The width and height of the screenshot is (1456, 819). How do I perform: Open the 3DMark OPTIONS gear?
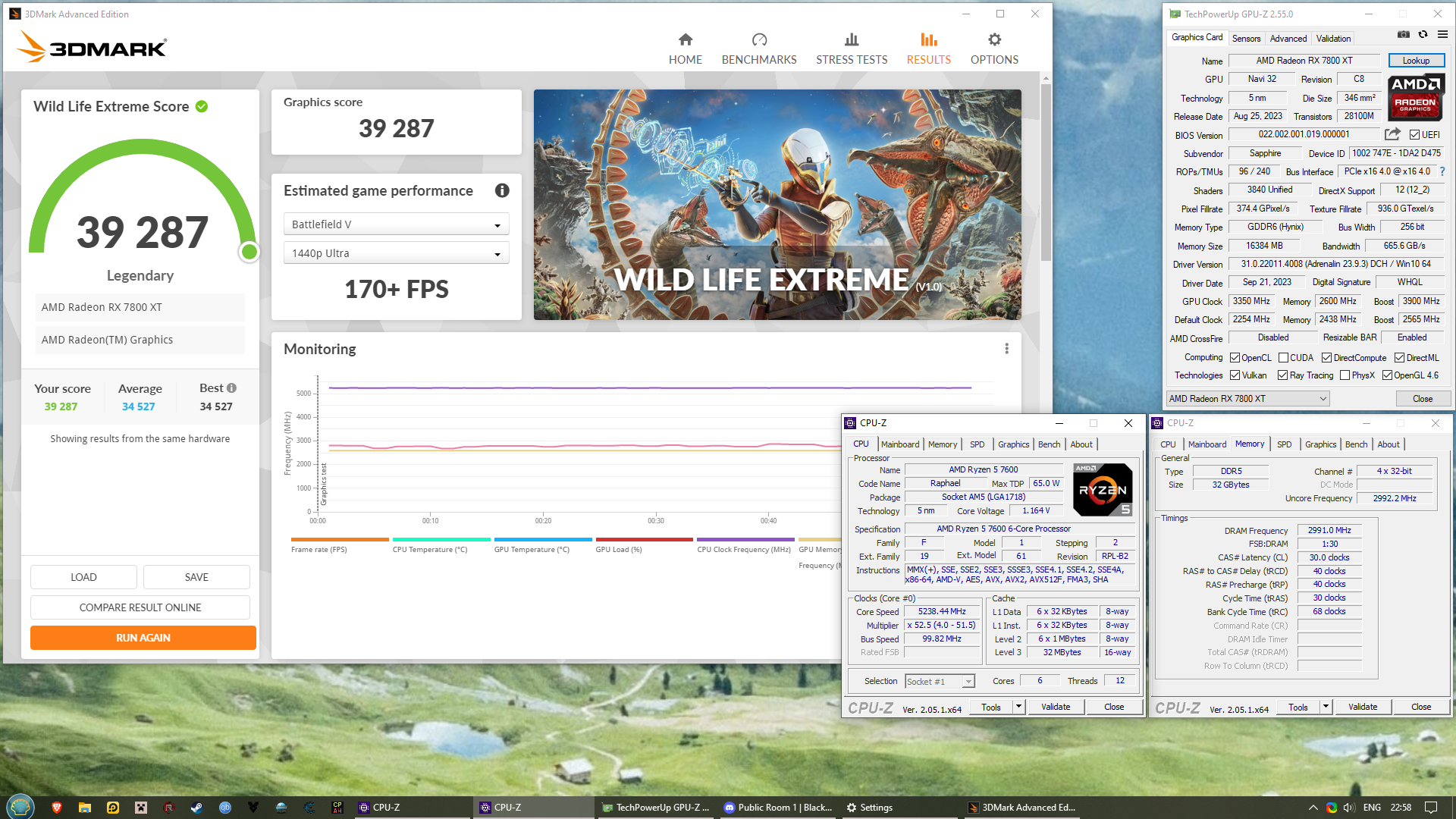pos(994,49)
